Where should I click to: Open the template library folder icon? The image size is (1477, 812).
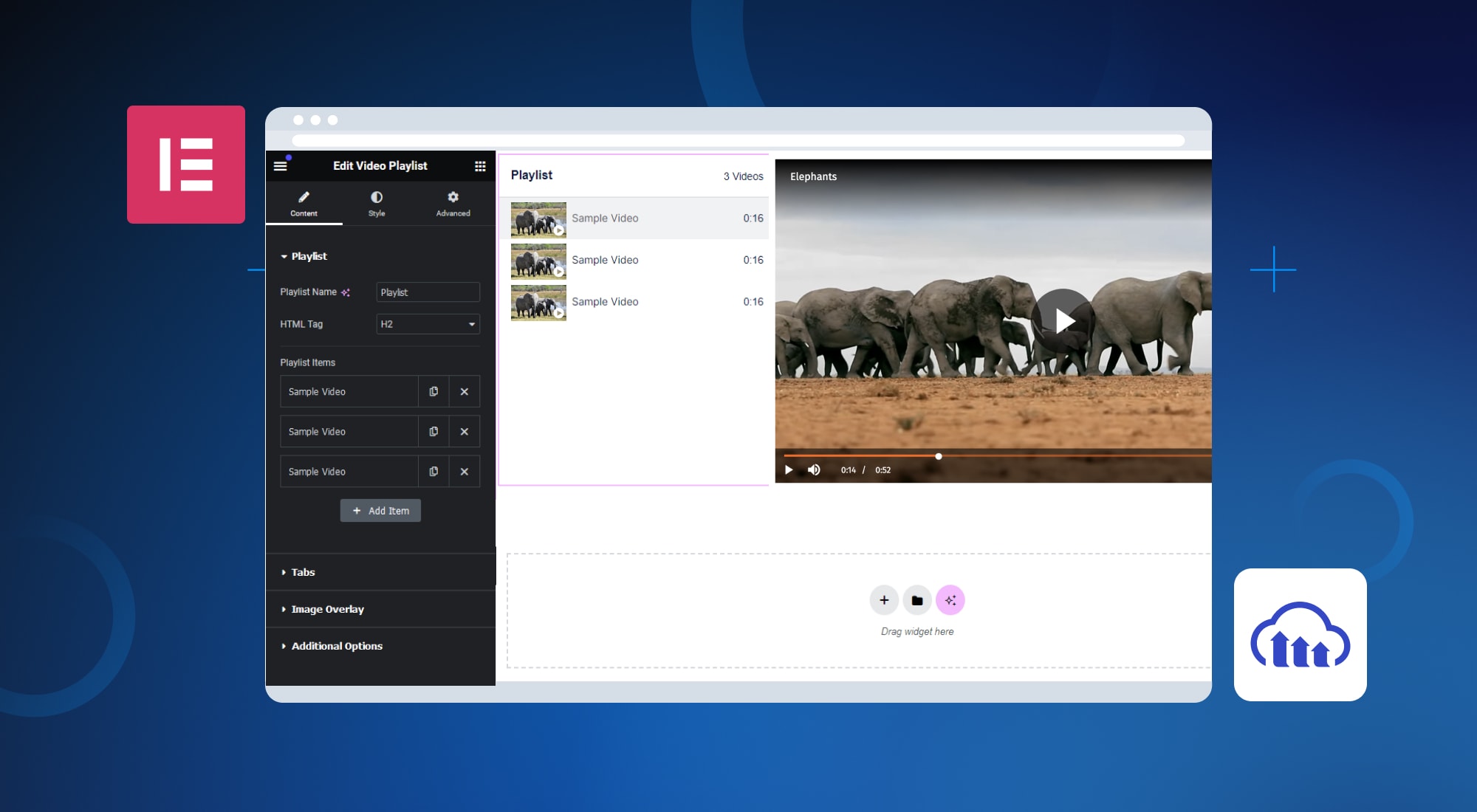pyautogui.click(x=917, y=600)
